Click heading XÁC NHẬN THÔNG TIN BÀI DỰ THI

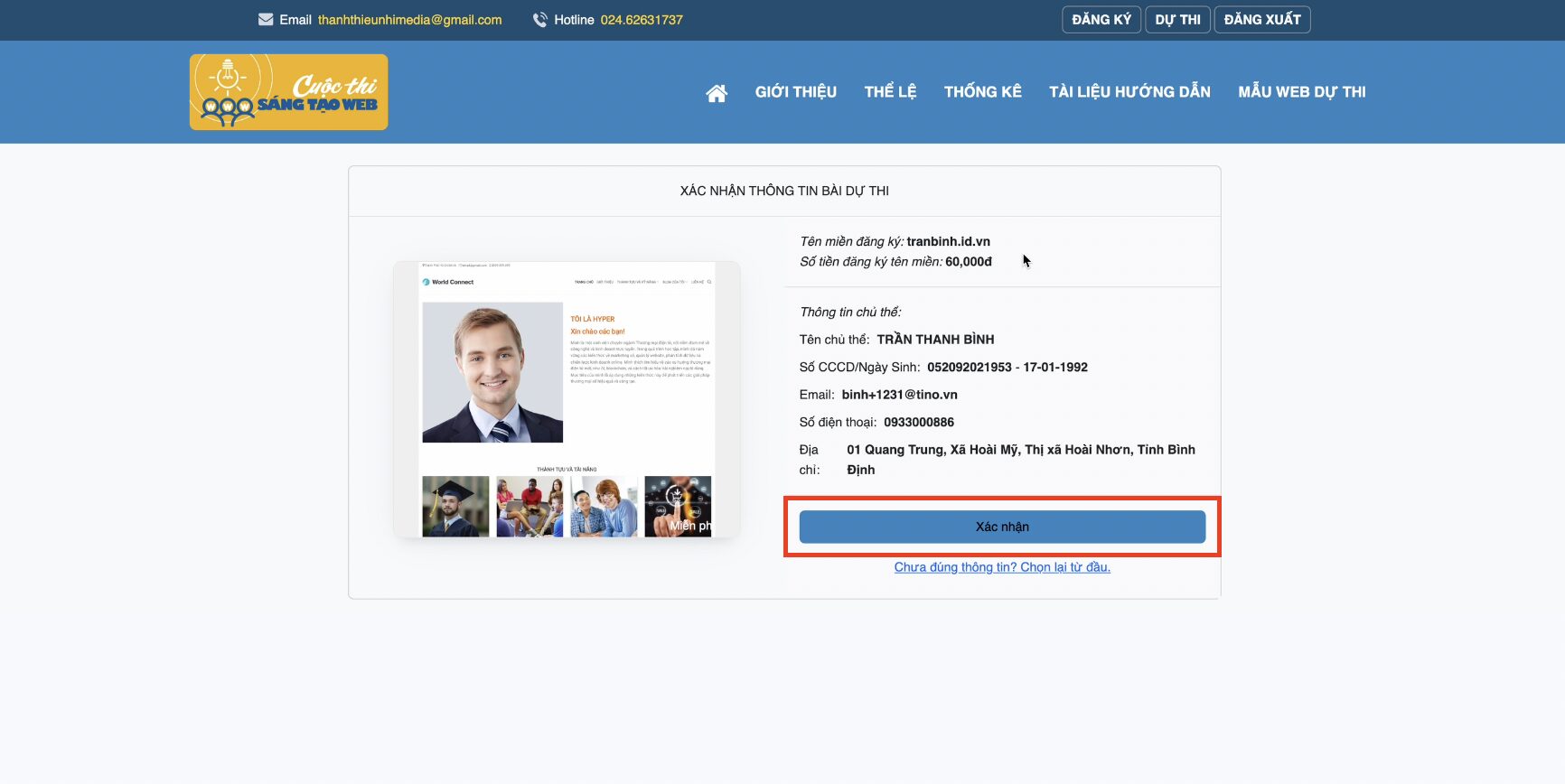(x=784, y=191)
